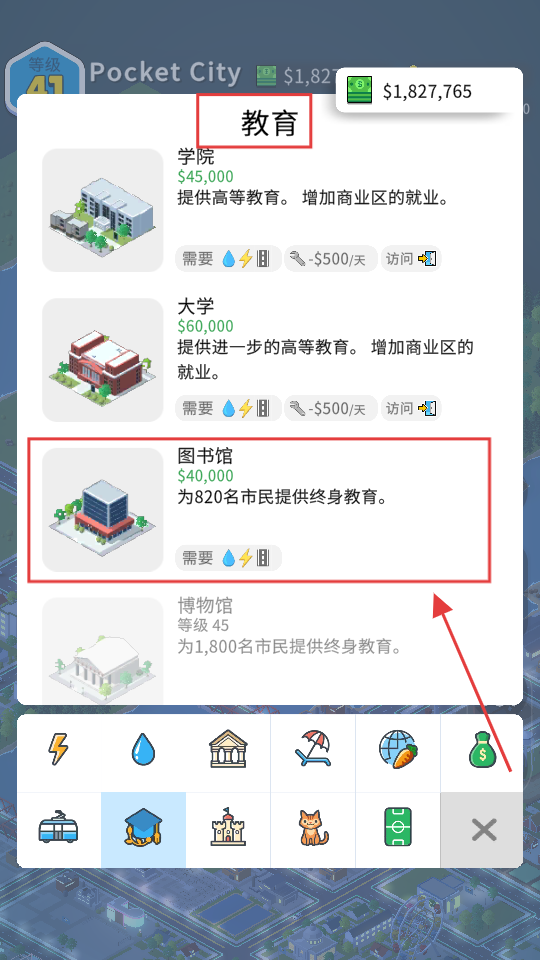
Task: Choose the beach umbrella leisure category
Action: [x=313, y=749]
